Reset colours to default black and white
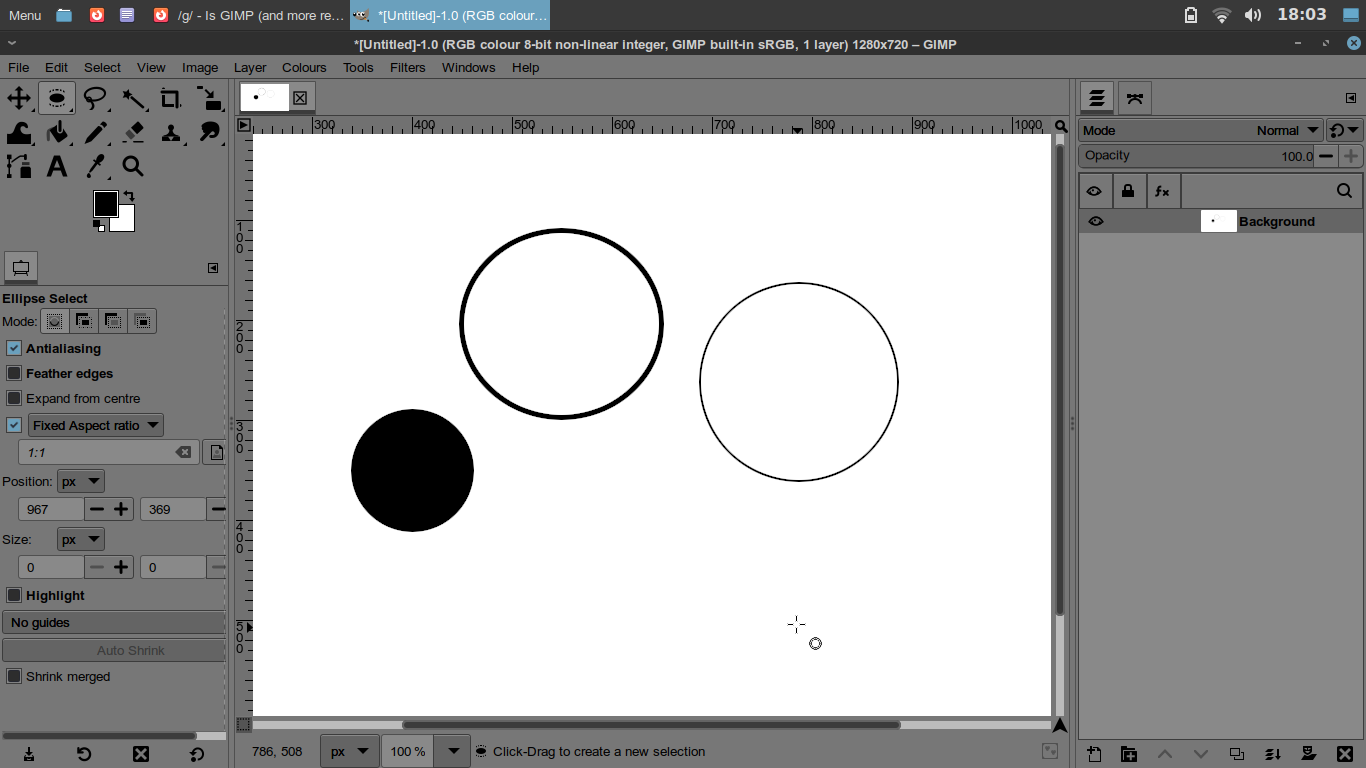 [99, 225]
